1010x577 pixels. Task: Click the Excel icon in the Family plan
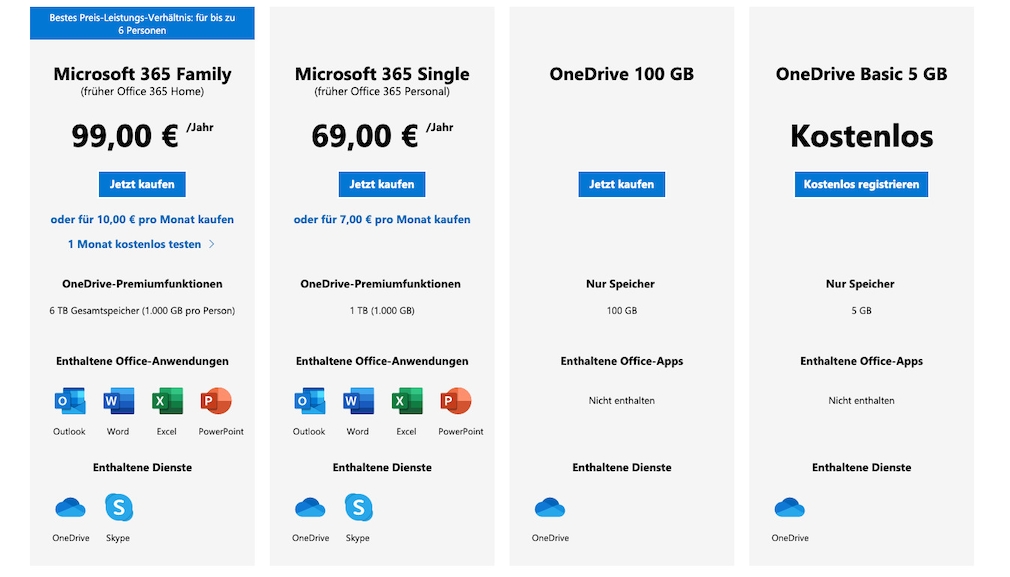tap(167, 402)
